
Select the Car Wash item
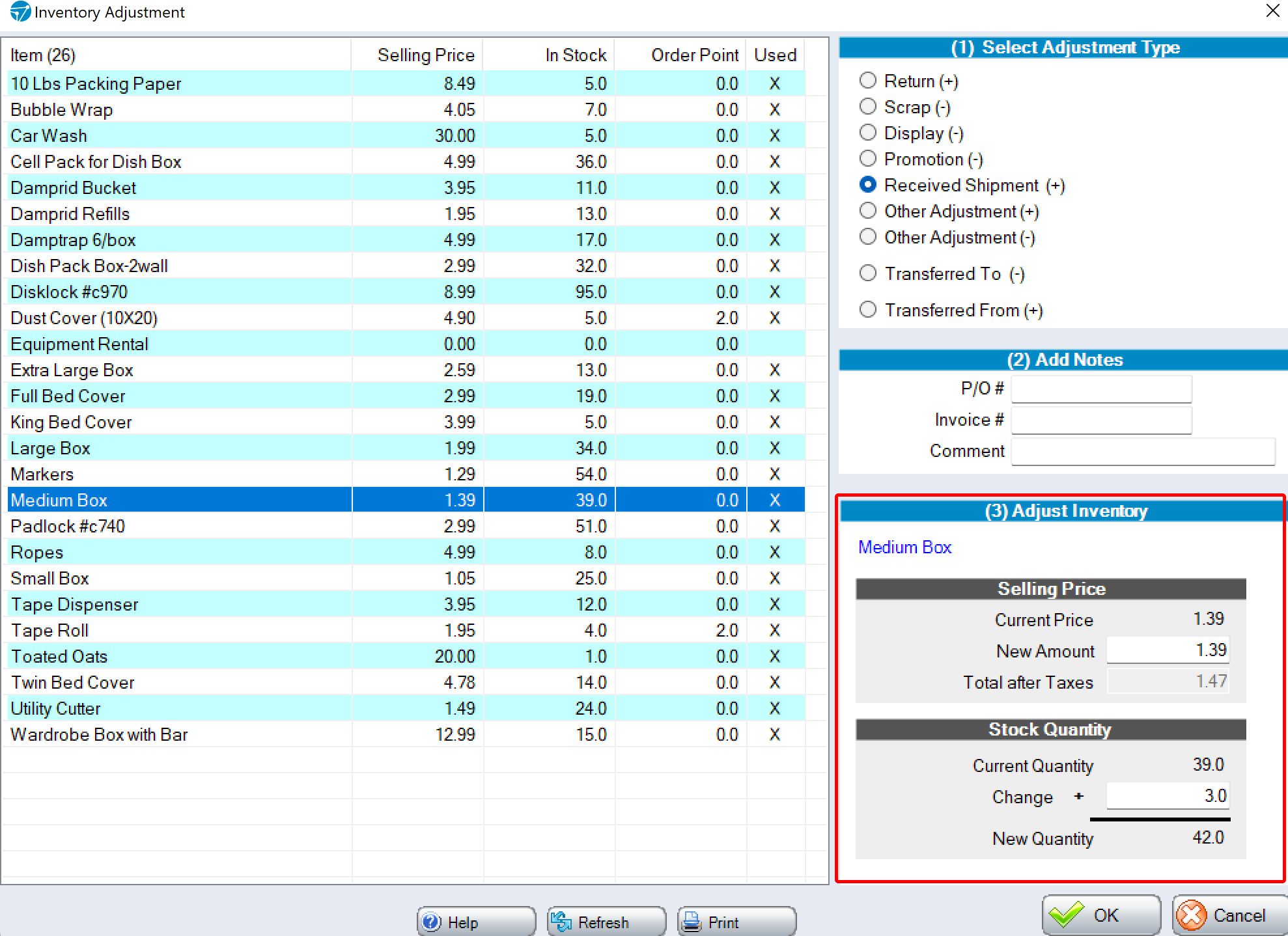point(406,135)
